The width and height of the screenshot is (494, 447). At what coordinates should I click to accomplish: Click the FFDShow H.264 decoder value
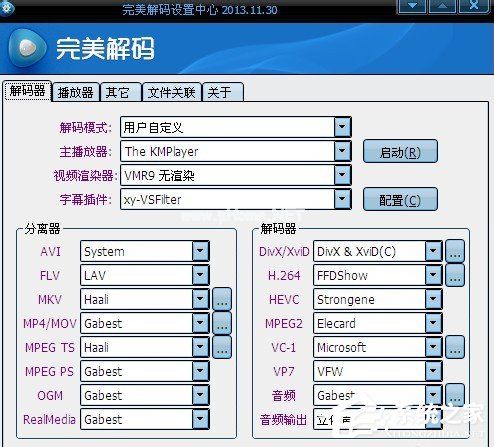click(x=342, y=275)
